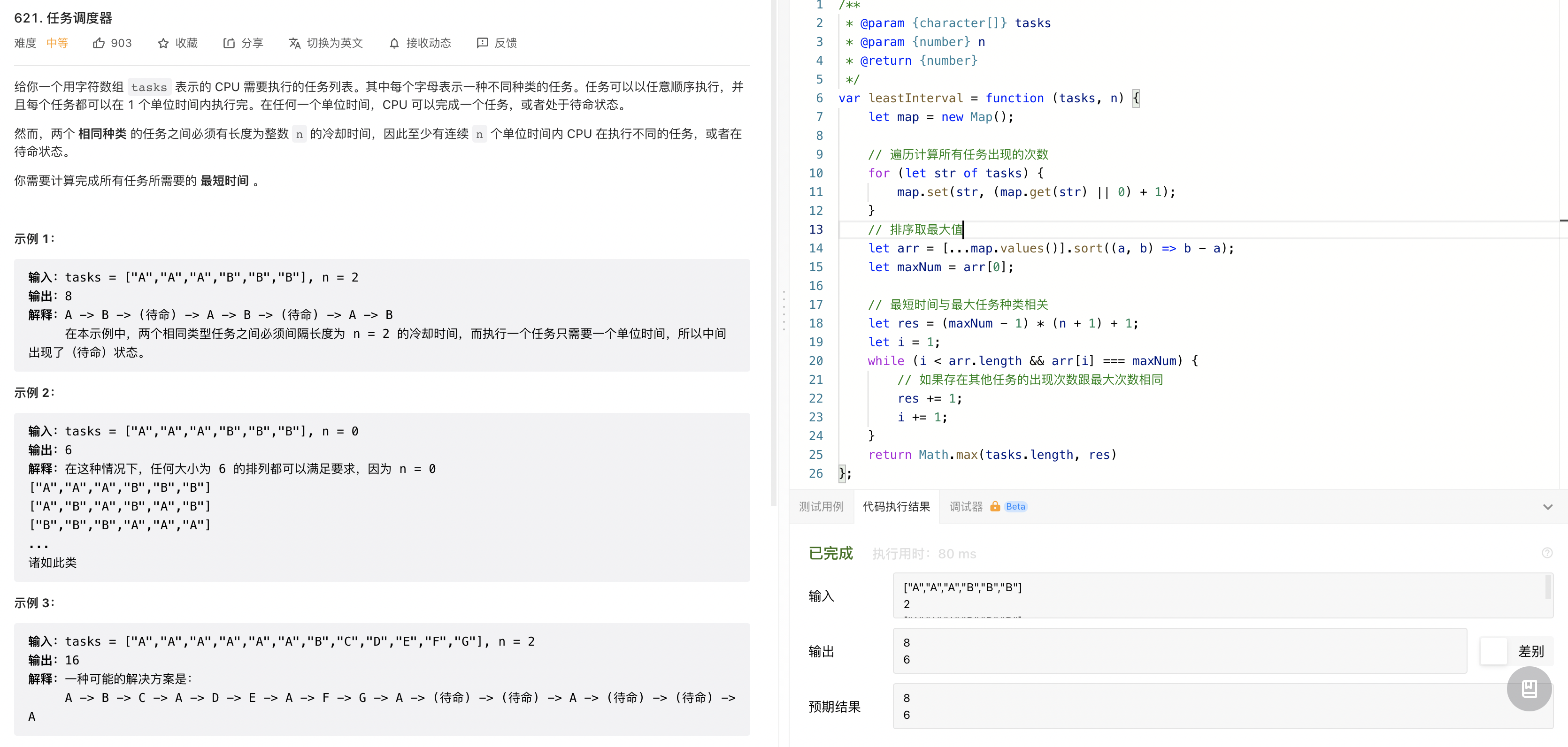This screenshot has height=747, width=1568.
Task: Click the panel splitter drag handle dots
Action: coord(784,310)
